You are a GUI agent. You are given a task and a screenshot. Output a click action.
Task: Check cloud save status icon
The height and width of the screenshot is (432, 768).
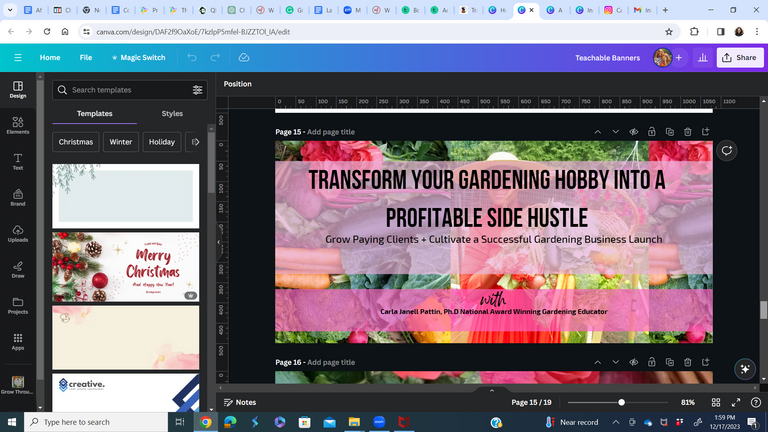pyautogui.click(x=243, y=58)
